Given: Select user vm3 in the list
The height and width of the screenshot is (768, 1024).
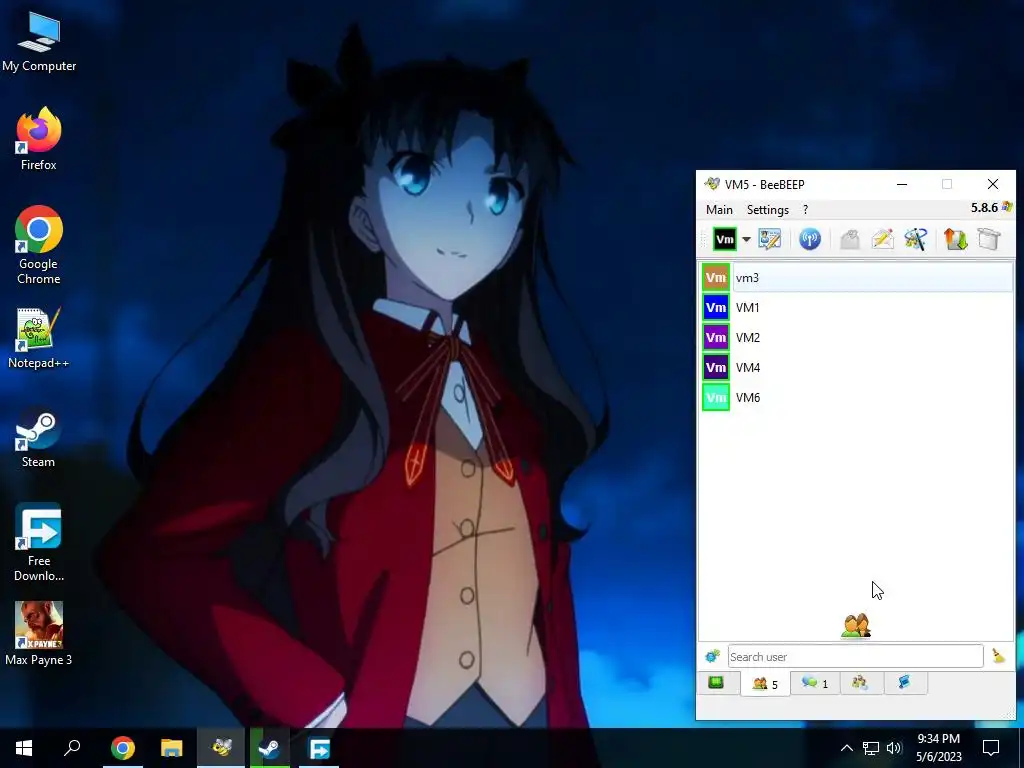Looking at the screenshot, I should (857, 278).
